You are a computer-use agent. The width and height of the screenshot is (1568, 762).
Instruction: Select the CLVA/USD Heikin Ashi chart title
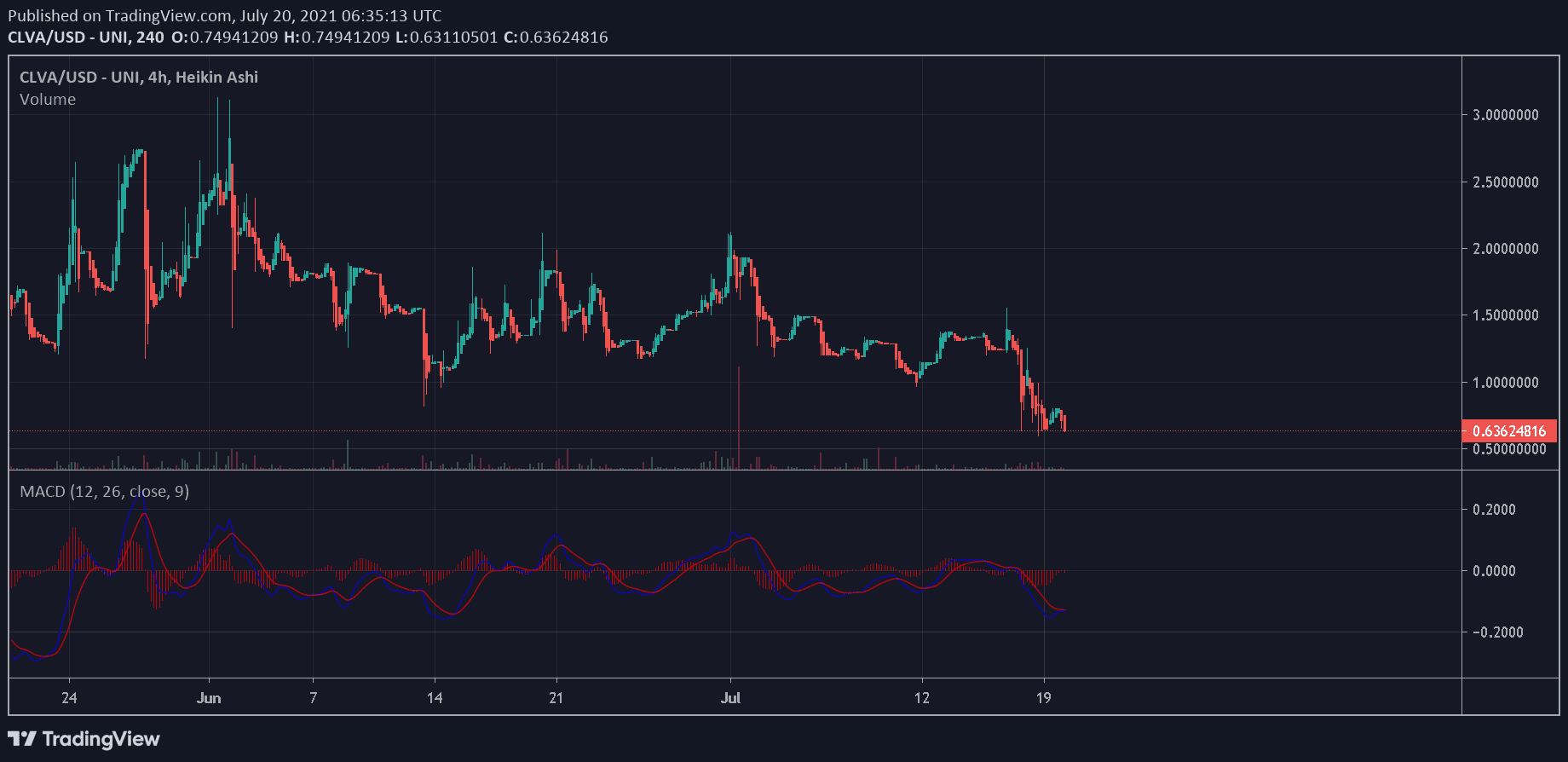tap(139, 78)
